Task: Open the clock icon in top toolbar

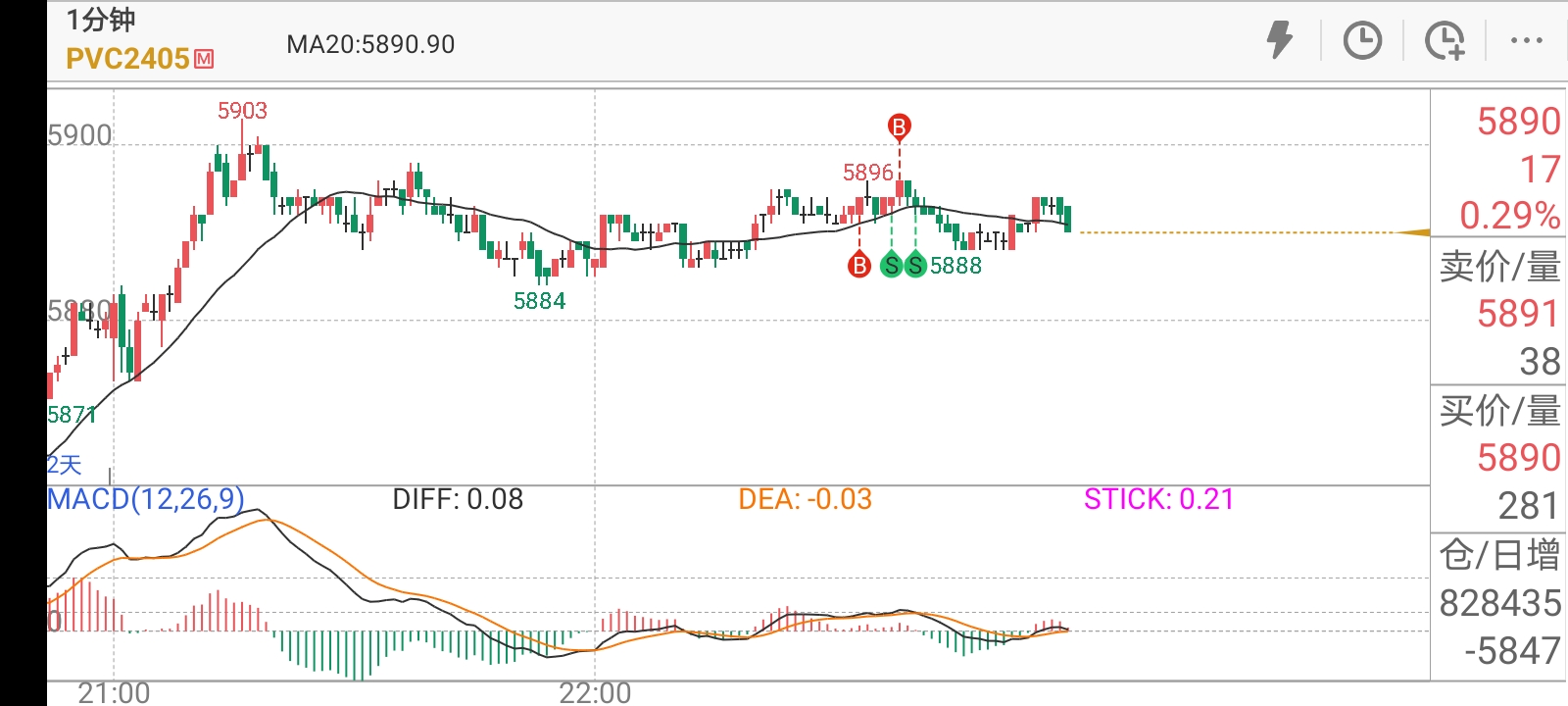Action: [x=1362, y=41]
